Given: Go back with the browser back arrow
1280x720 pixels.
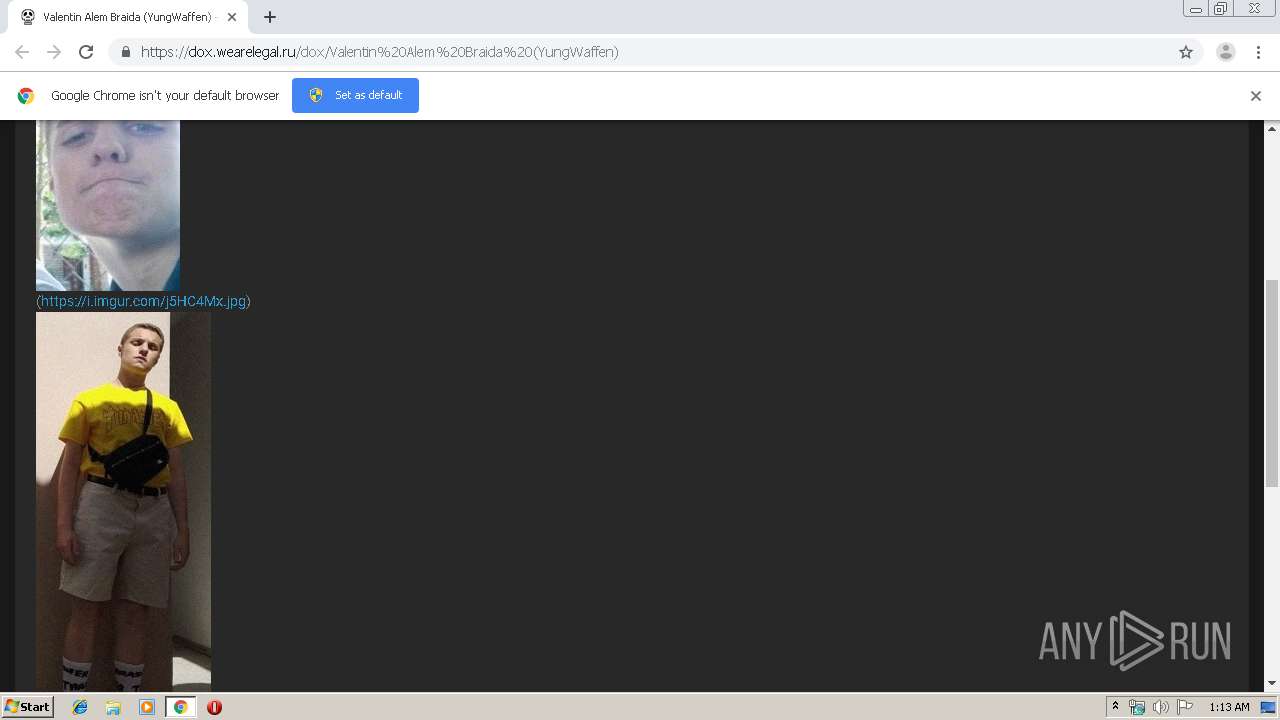Looking at the screenshot, I should click(x=22, y=52).
